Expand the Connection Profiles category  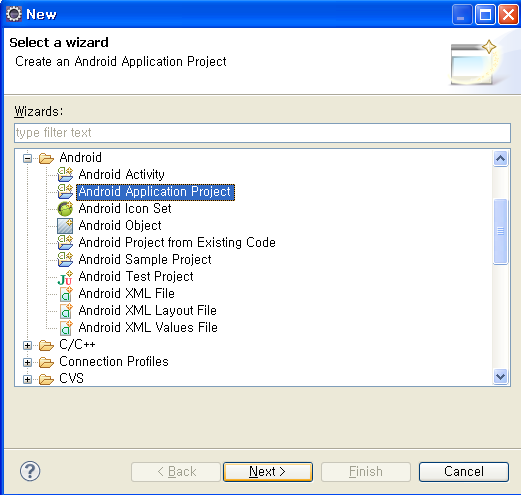pos(28,362)
